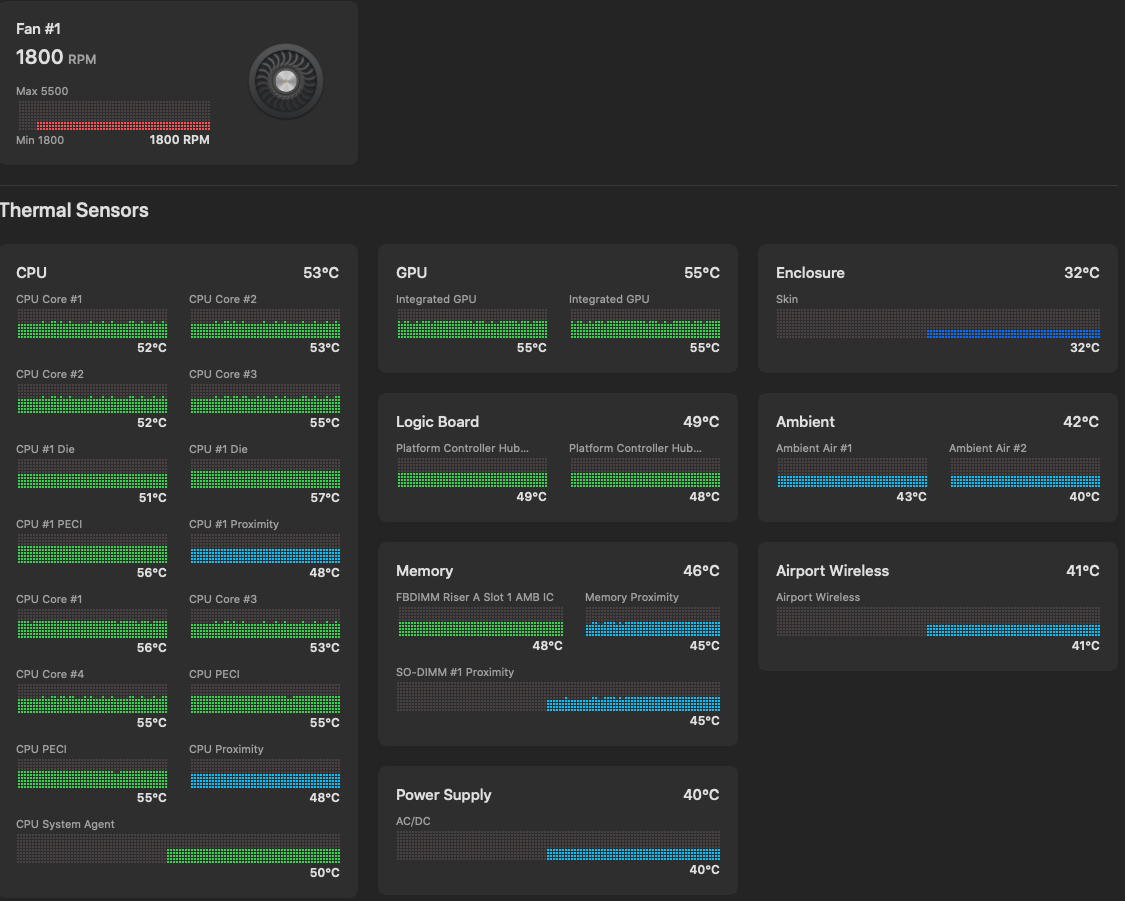Screen dimensions: 1125x901
Task: Click the Ambient Air #1 "43°C" reading
Action: pyautogui.click(x=911, y=496)
